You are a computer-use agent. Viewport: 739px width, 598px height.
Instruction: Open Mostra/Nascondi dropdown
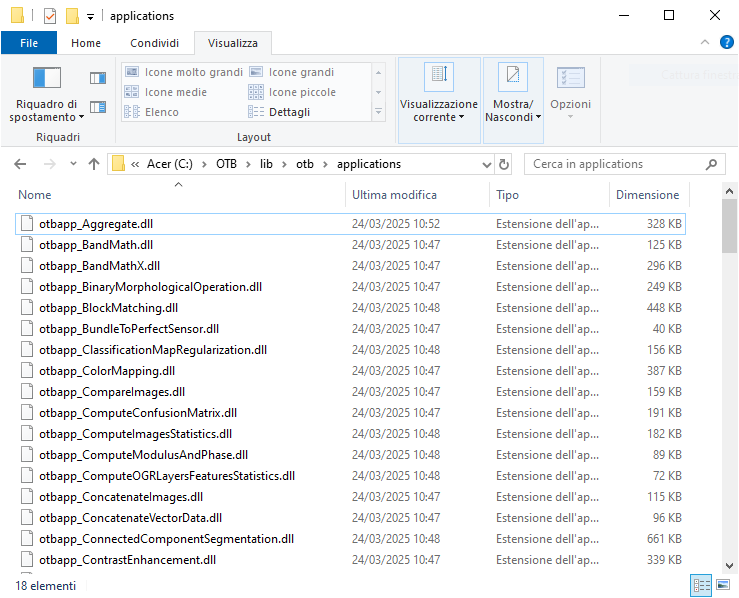(x=513, y=100)
